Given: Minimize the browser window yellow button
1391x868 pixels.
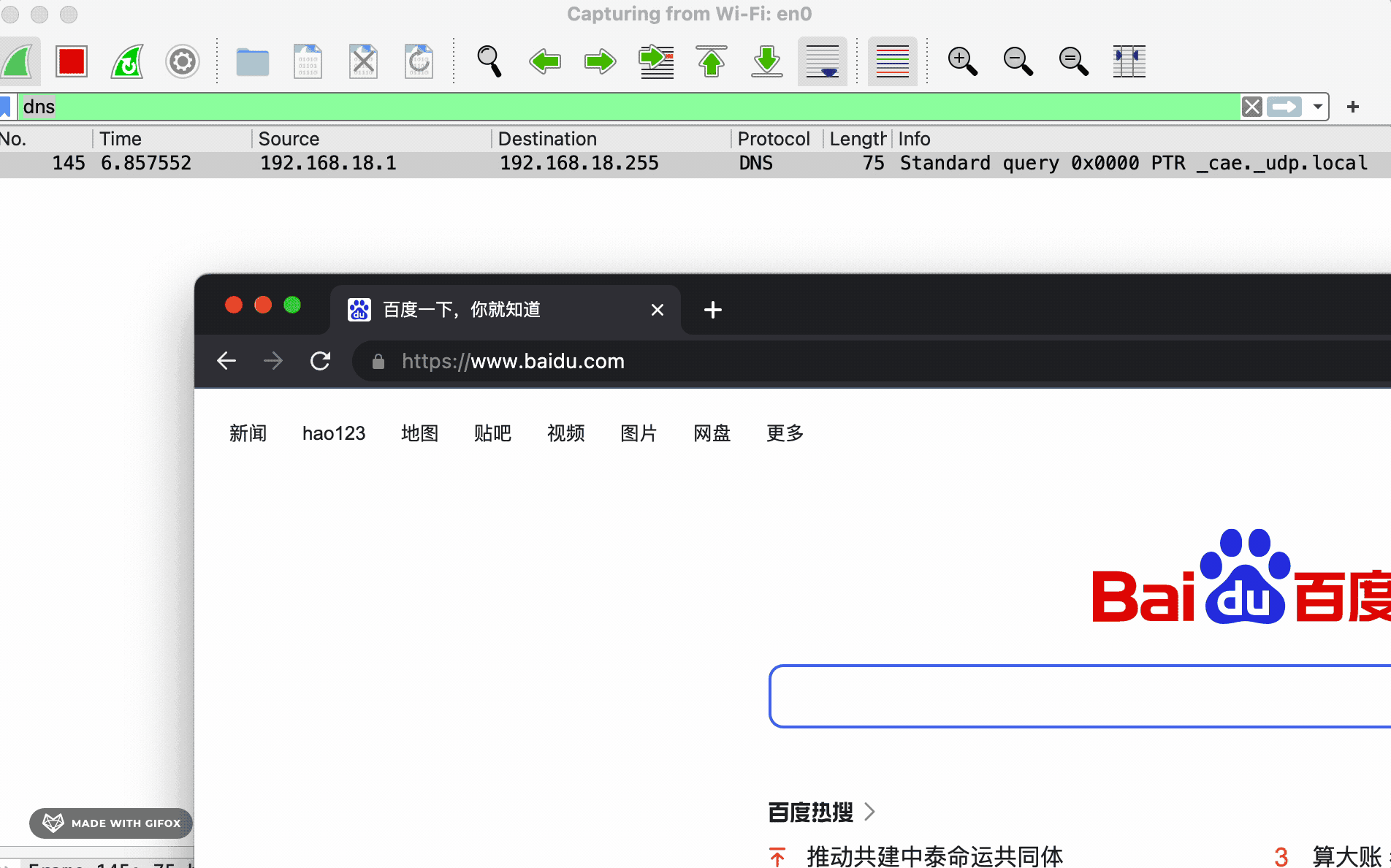Looking at the screenshot, I should pos(263,305).
